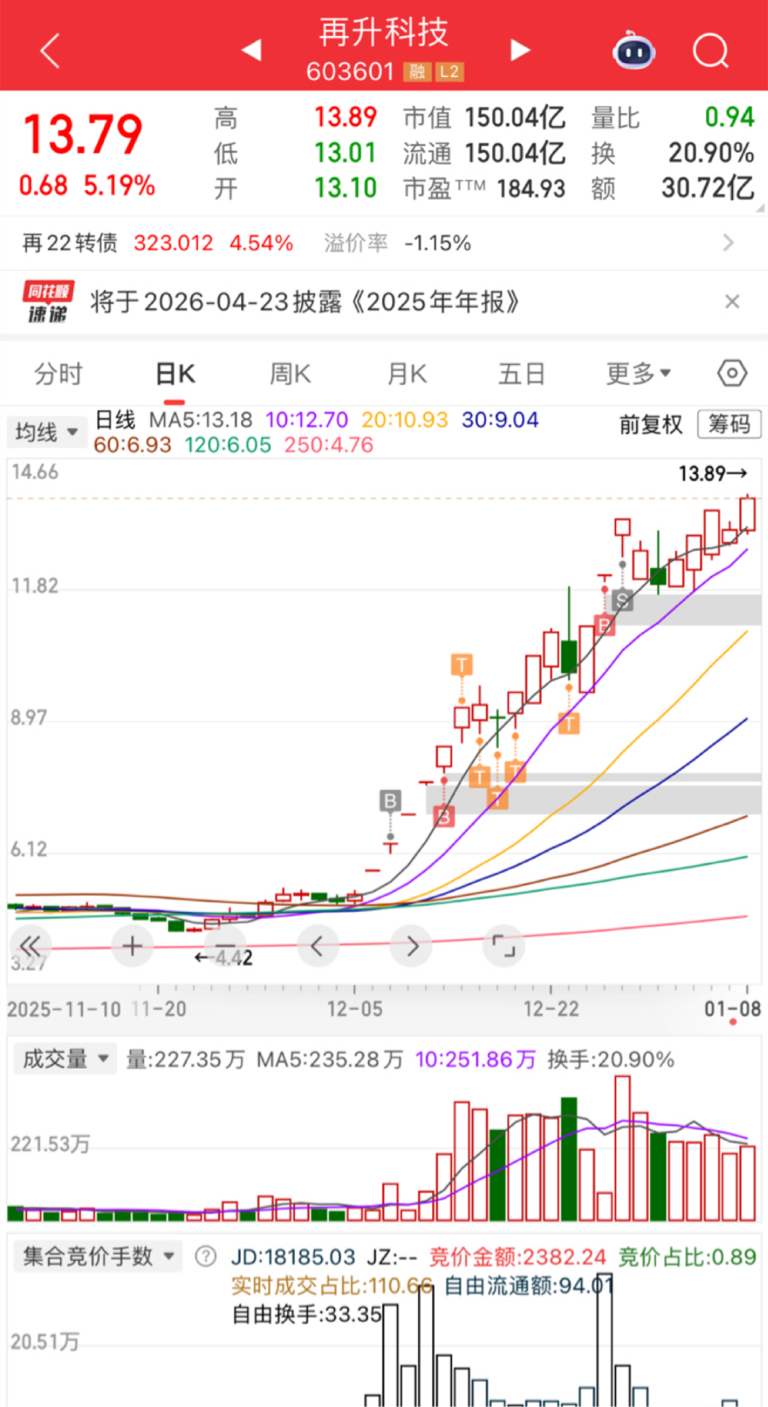This screenshot has height=1407, width=768.
Task: Open the 均线 indicator dropdown
Action: tap(46, 432)
